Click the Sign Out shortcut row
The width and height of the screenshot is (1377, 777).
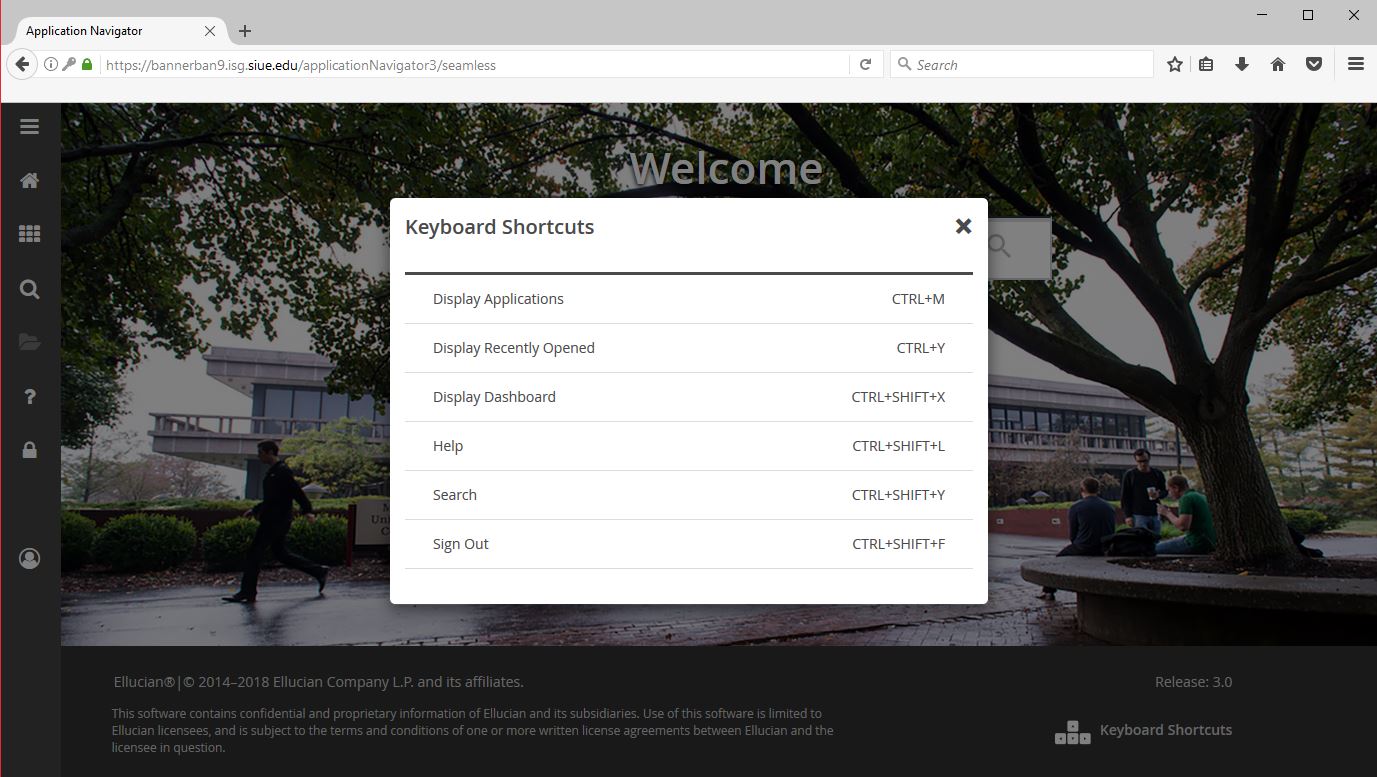click(x=688, y=544)
